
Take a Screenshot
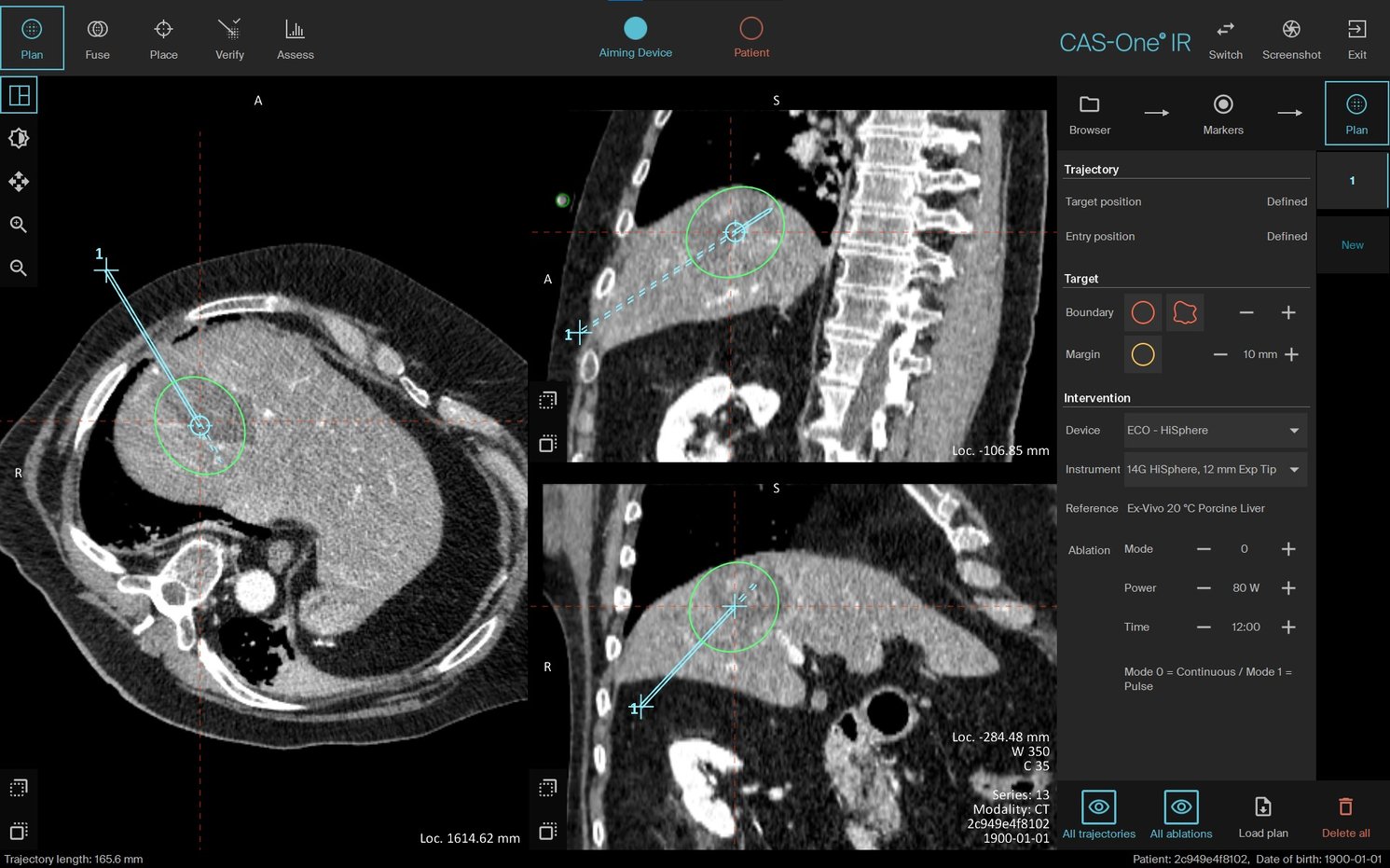click(x=1291, y=39)
